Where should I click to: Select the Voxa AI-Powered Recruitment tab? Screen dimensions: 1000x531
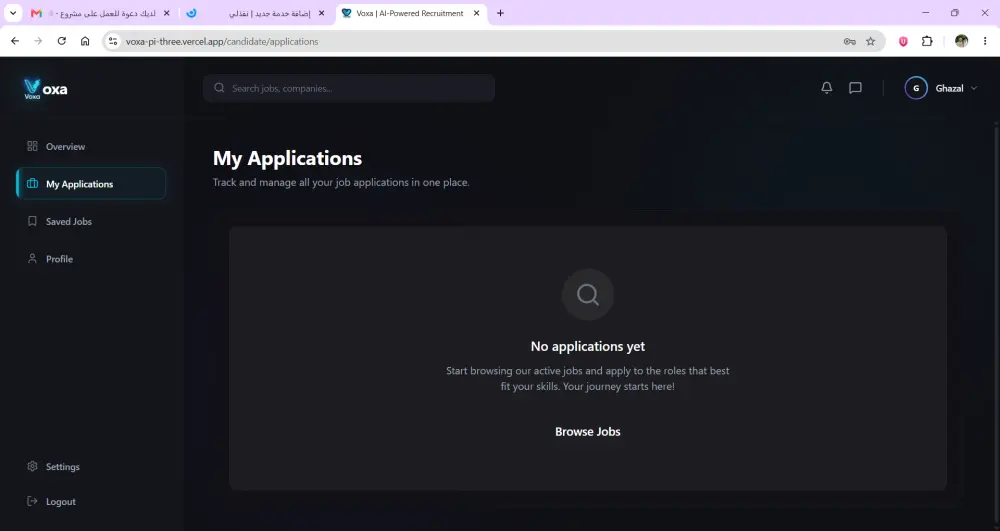click(x=410, y=13)
